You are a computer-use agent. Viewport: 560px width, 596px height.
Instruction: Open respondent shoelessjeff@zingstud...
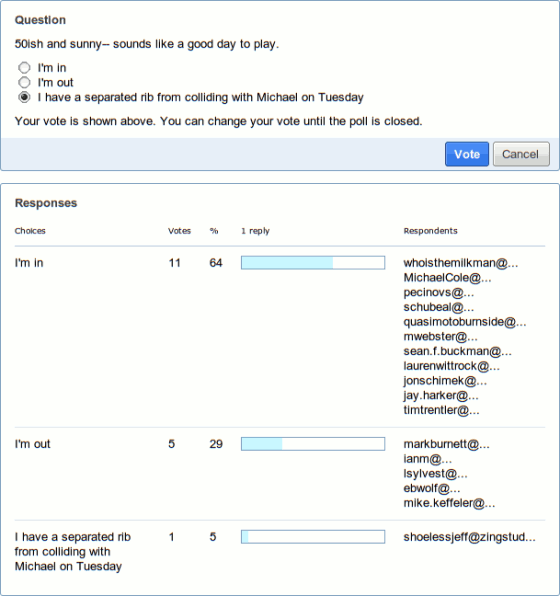tap(469, 537)
